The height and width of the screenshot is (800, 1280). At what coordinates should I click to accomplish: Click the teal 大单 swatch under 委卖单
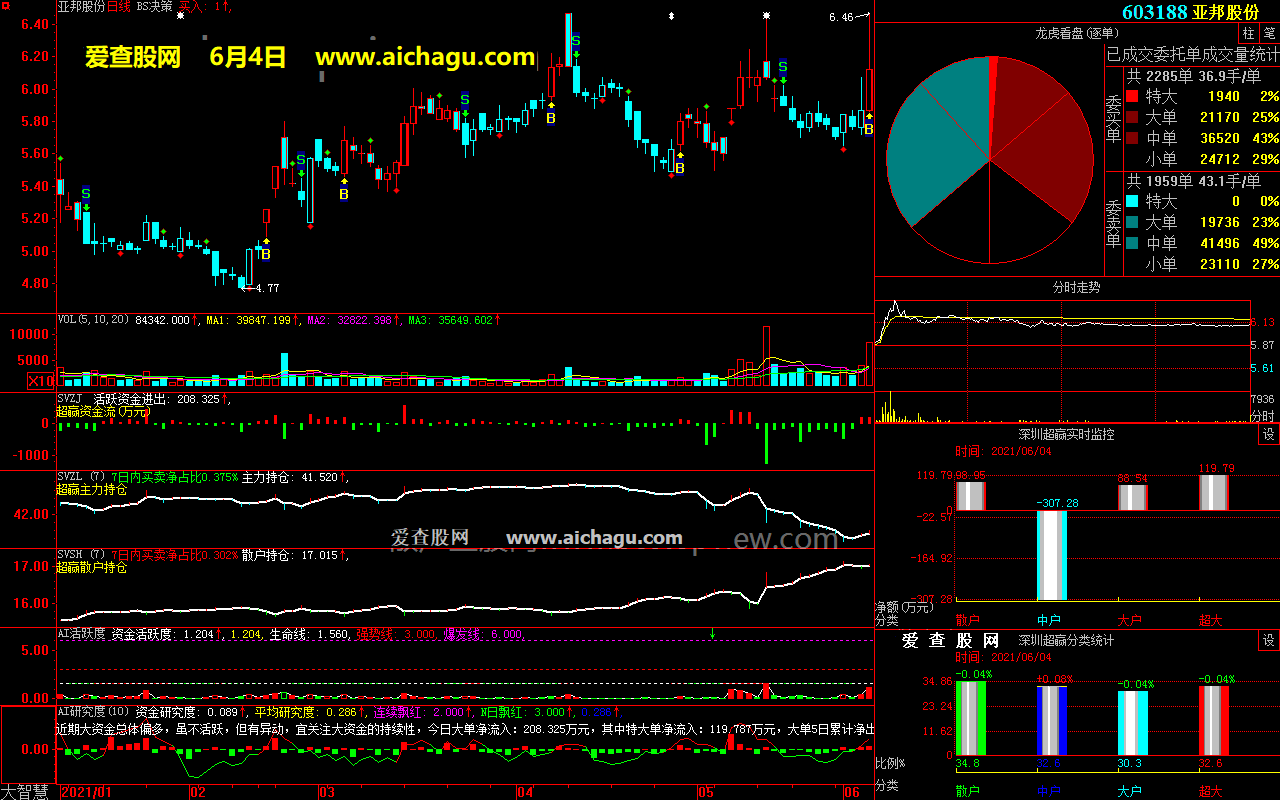point(1132,222)
